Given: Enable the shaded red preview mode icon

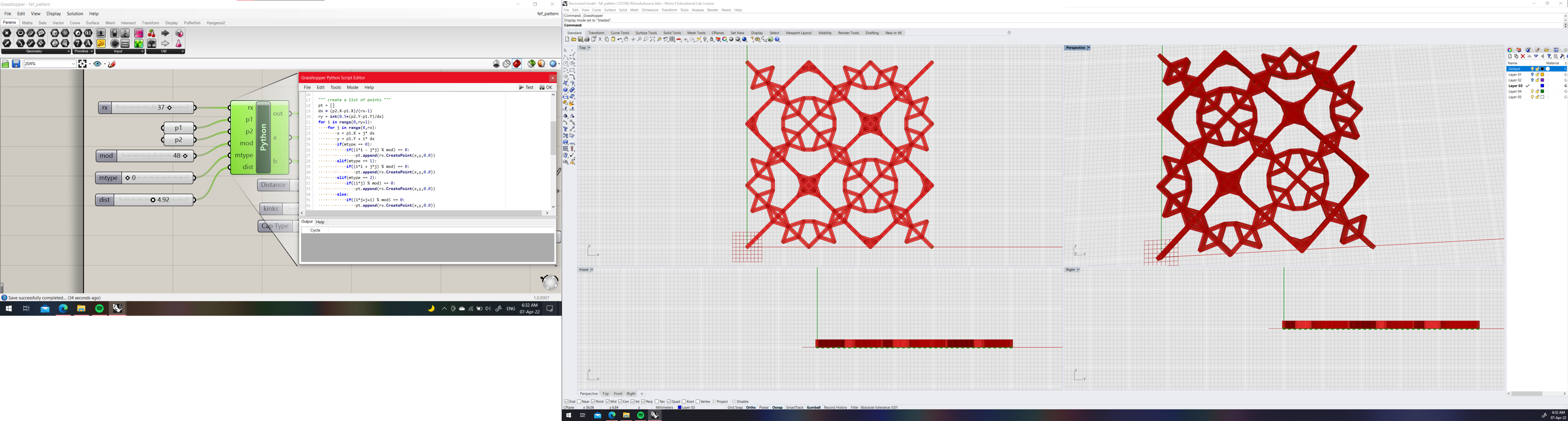Looking at the screenshot, I should click(517, 64).
